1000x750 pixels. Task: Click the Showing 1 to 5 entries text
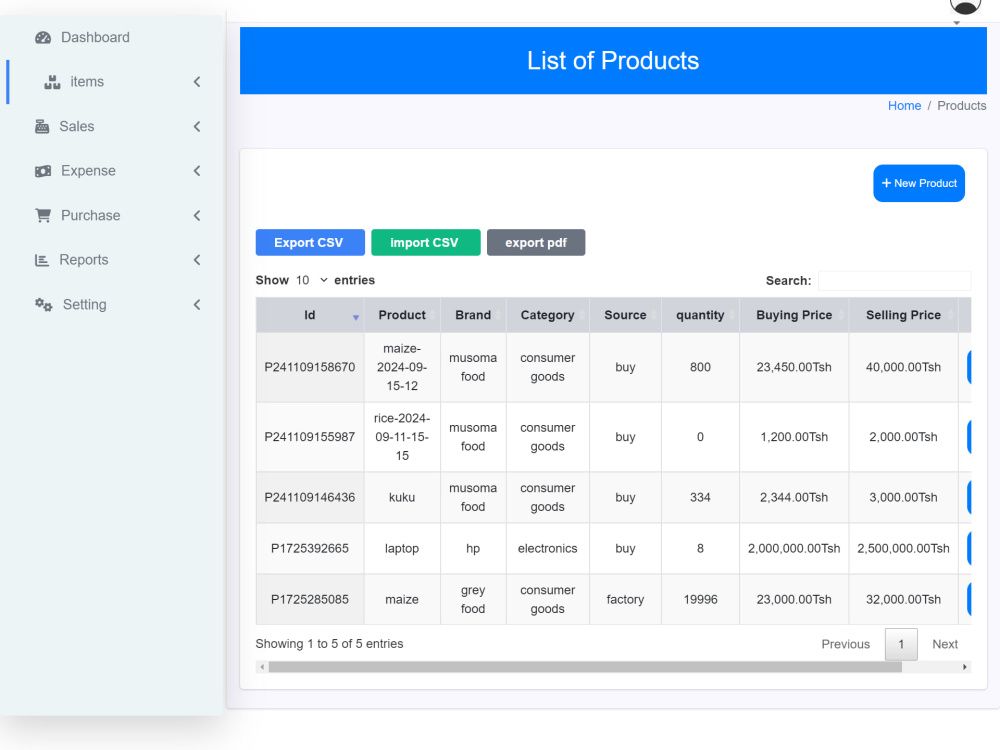[x=329, y=644]
